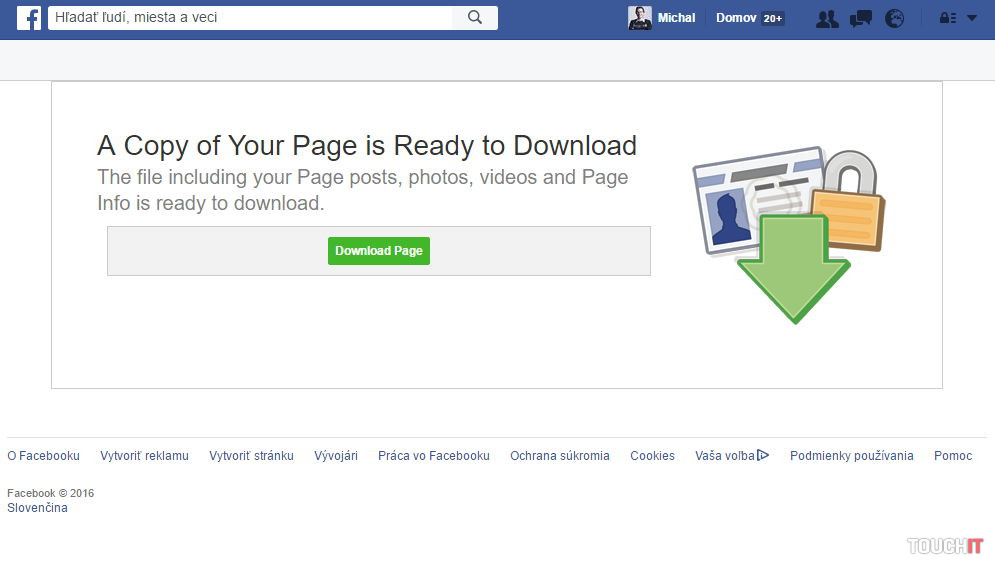This screenshot has width=995, height=565.
Task: Open 'Ochrana súkromia' footer link
Action: point(560,456)
